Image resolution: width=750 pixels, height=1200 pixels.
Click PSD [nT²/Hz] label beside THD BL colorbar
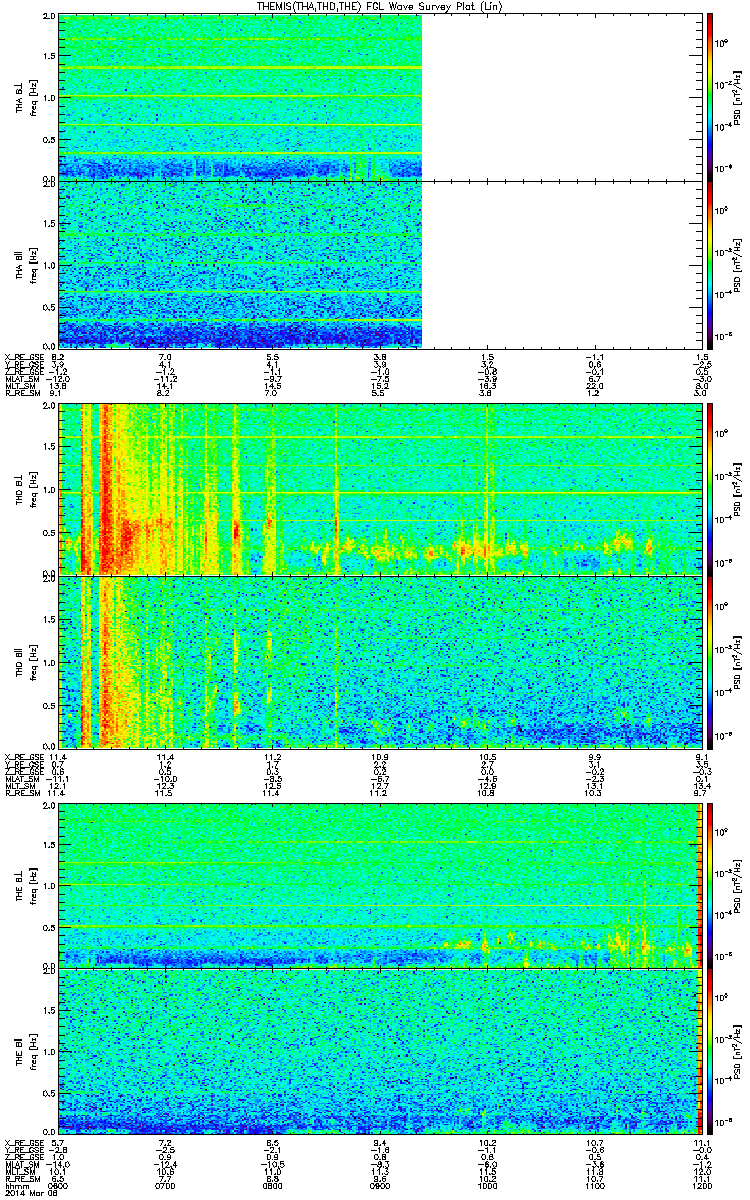pyautogui.click(x=738, y=488)
